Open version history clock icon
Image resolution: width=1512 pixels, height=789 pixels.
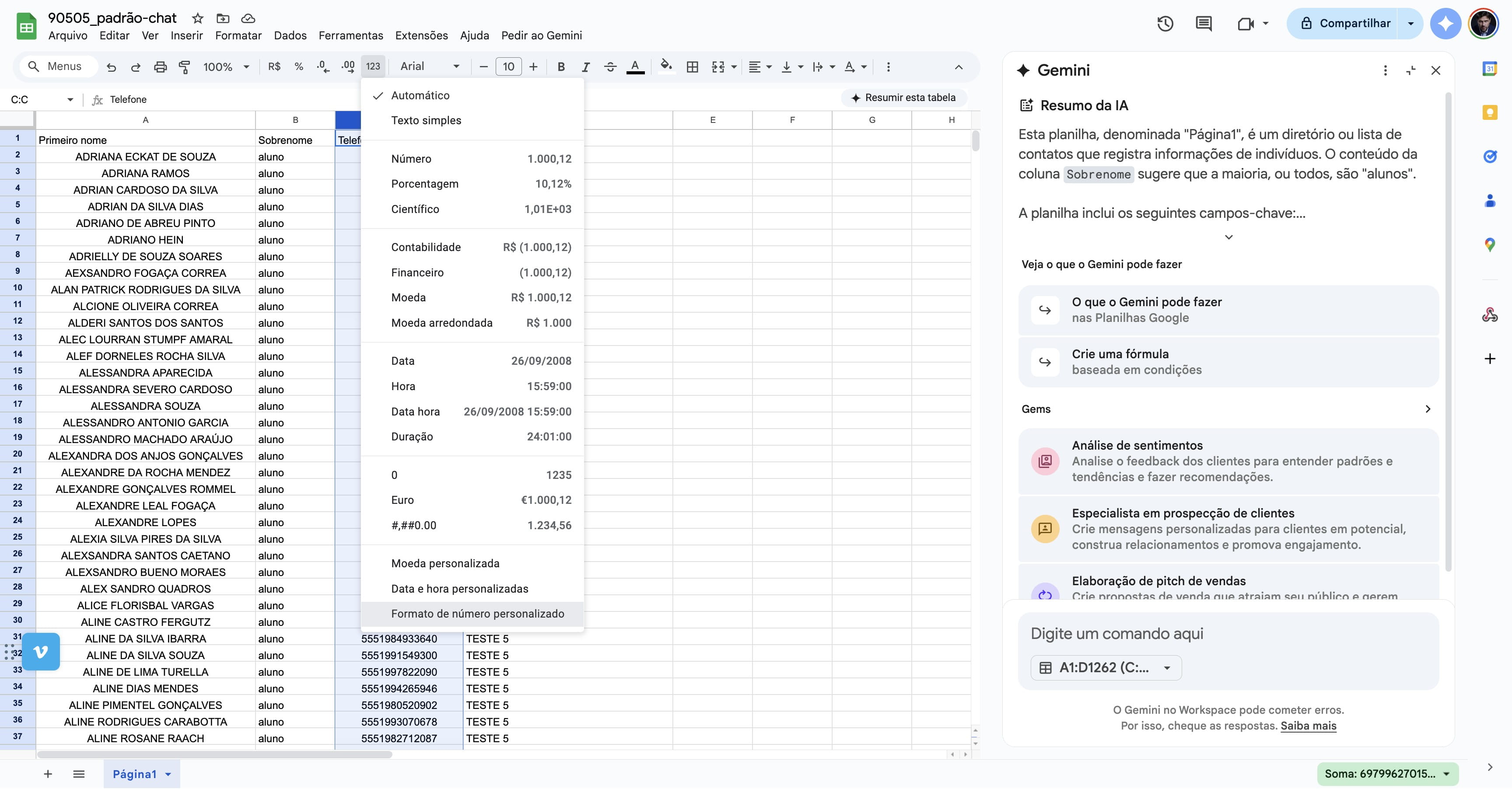click(1165, 24)
